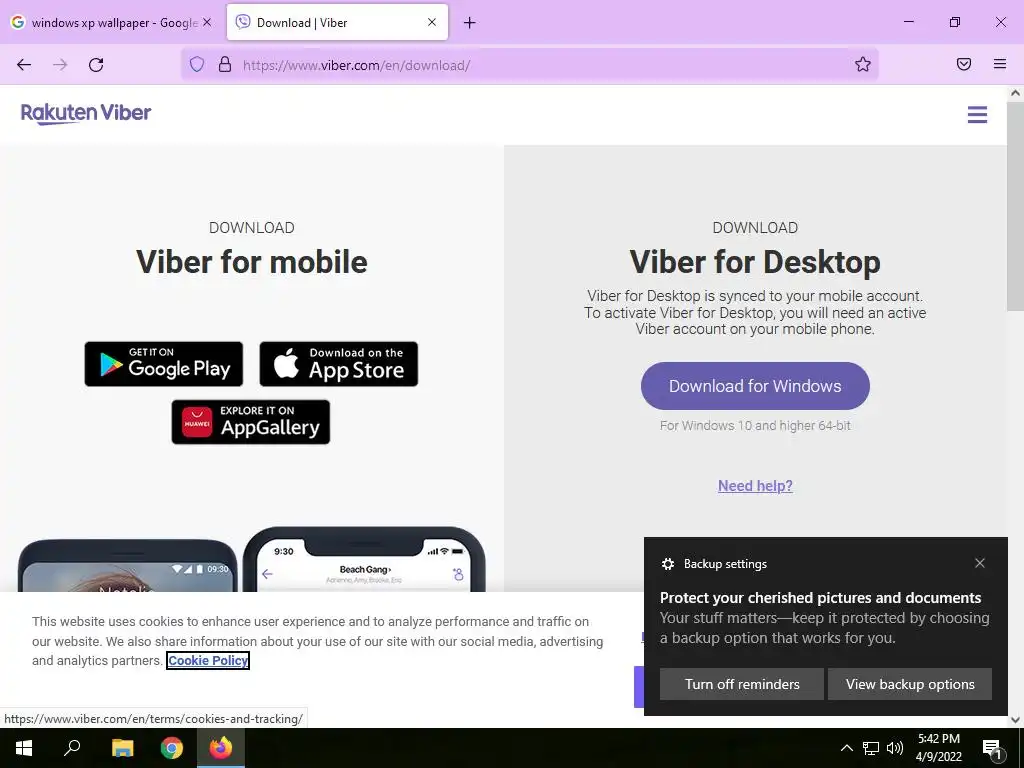Click 'Viber for mobile' heading text

251,262
